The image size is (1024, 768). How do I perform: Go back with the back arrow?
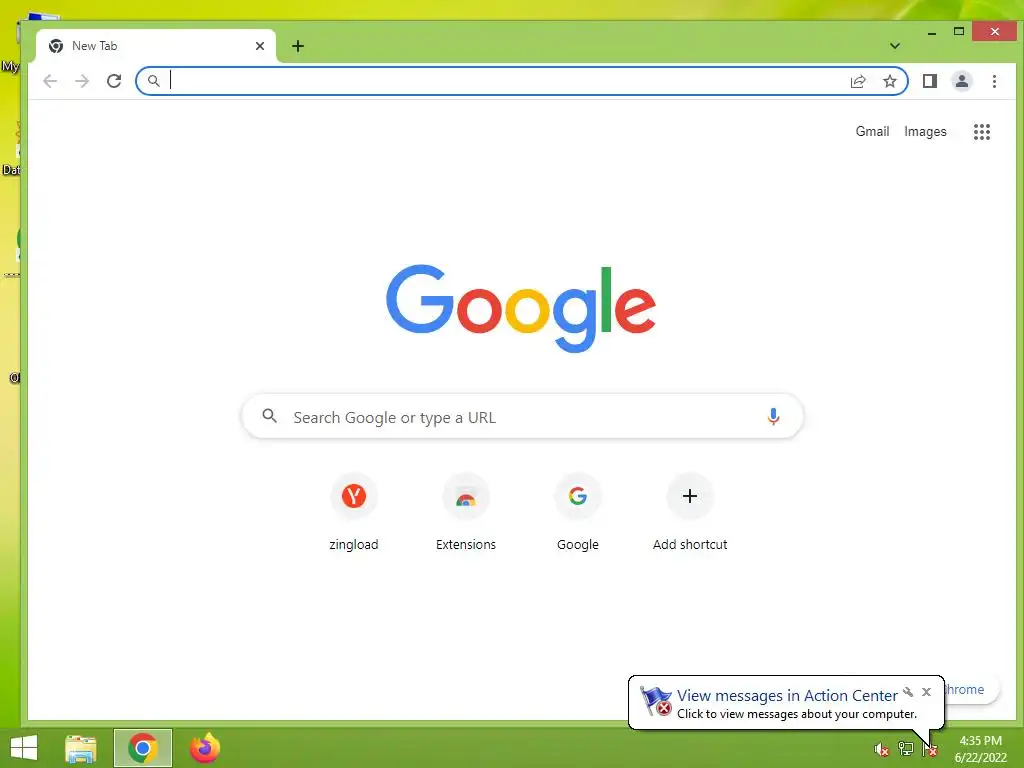coord(50,81)
